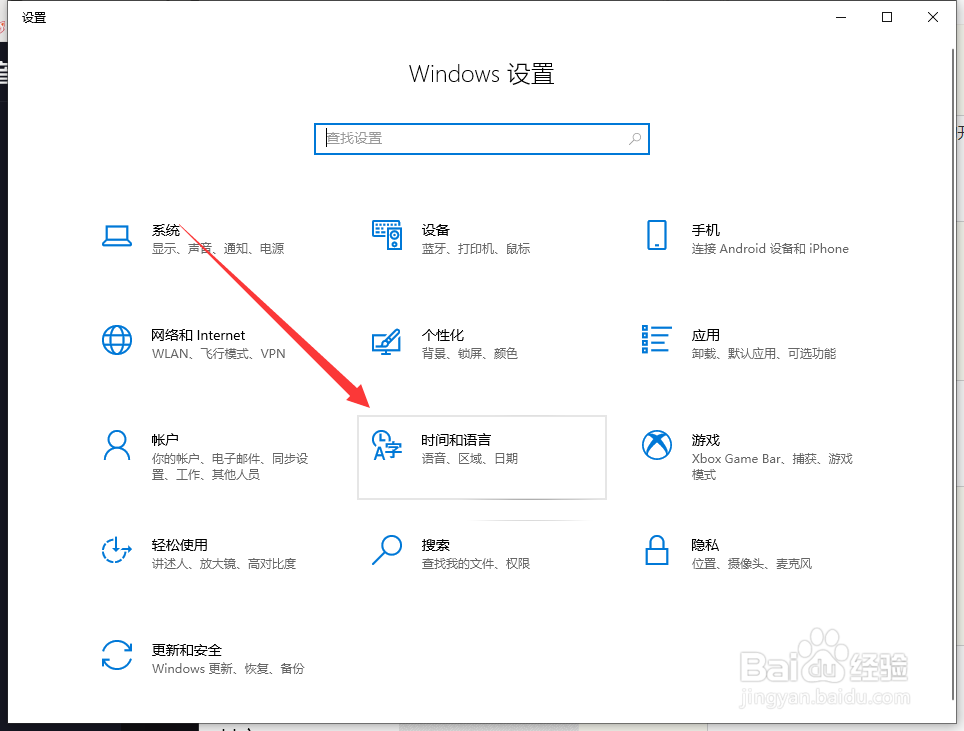The height and width of the screenshot is (731, 964).
Task: Select the 系统 heading
Action: coord(165,230)
